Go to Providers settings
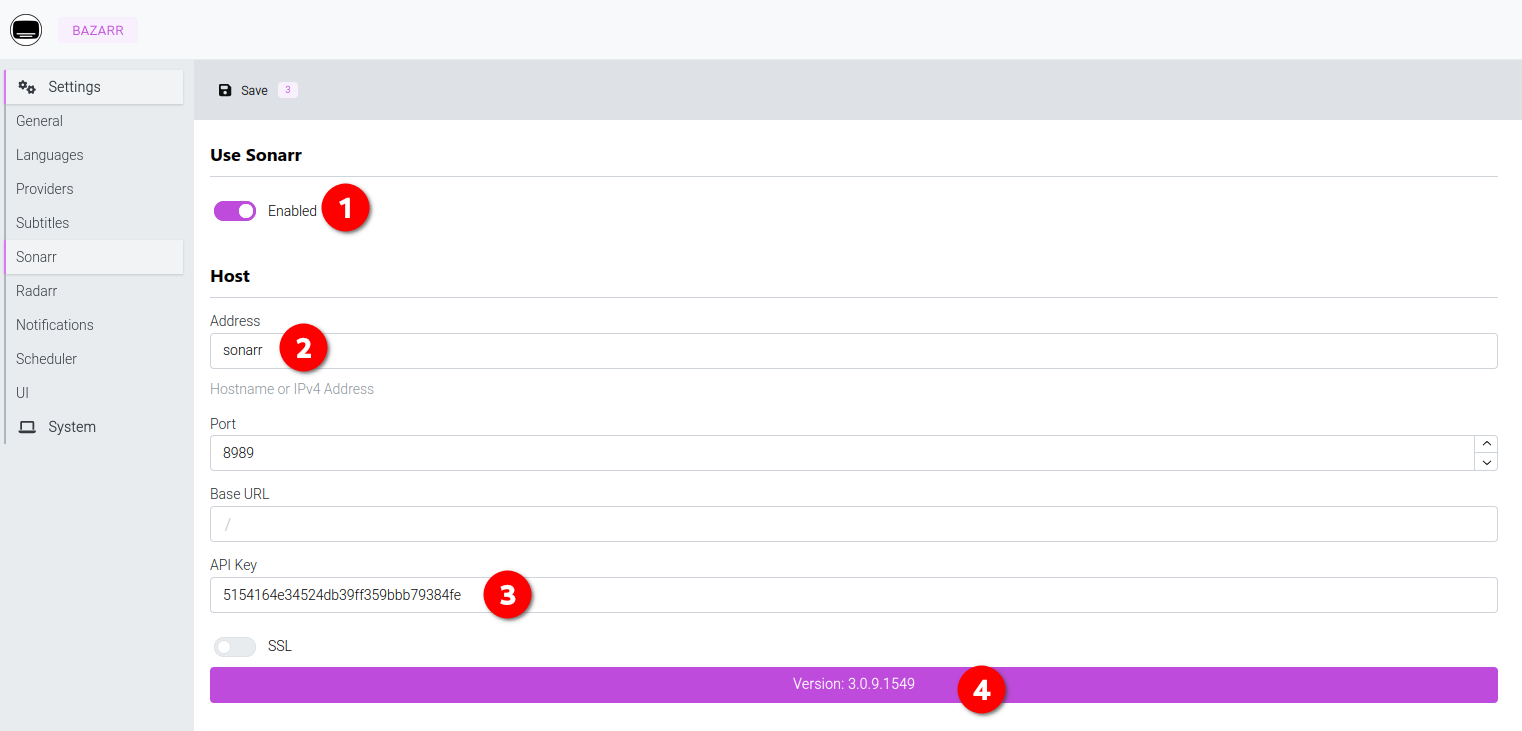 [x=94, y=189]
